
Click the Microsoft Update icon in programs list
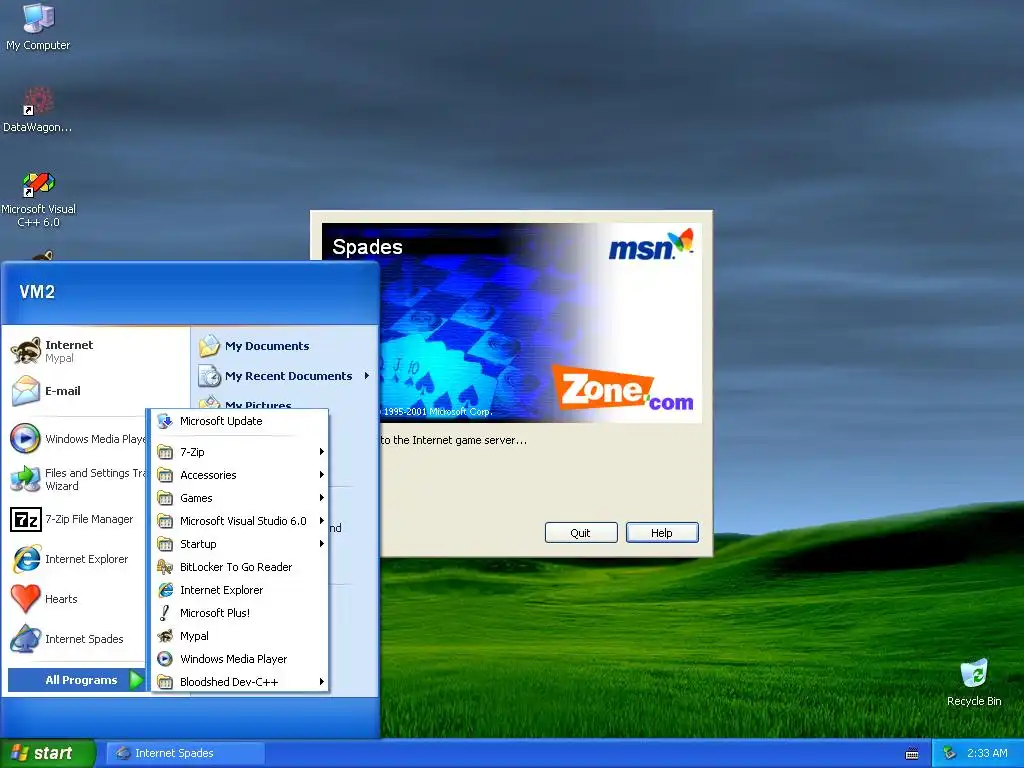point(165,421)
